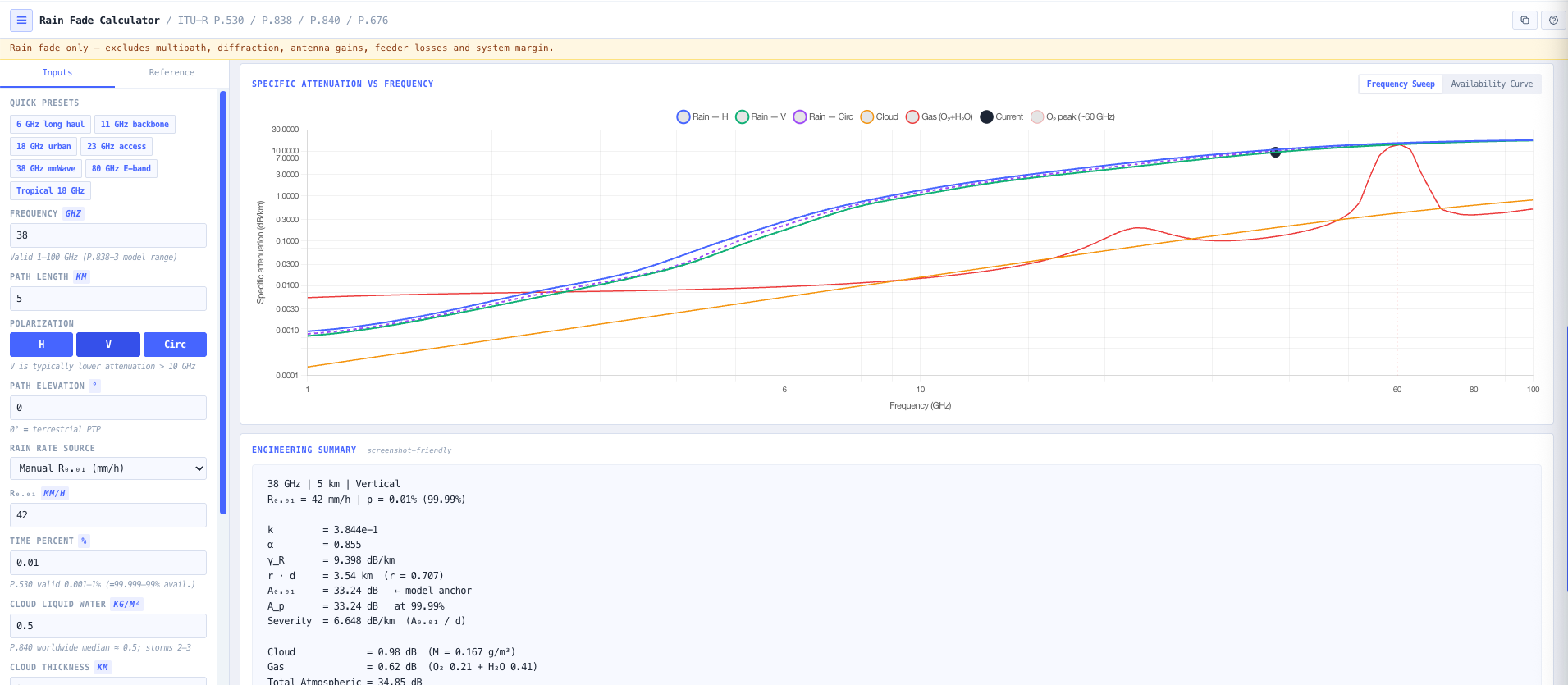This screenshot has width=1568, height=685.
Task: Toggle the O₂ peak legend entry
Action: (1072, 116)
